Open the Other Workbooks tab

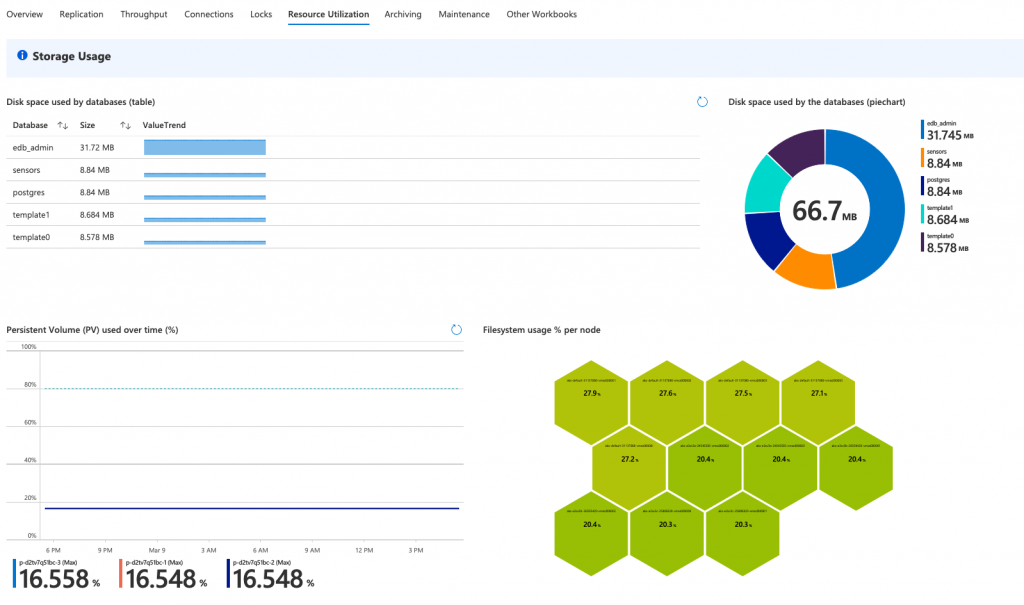(x=541, y=15)
